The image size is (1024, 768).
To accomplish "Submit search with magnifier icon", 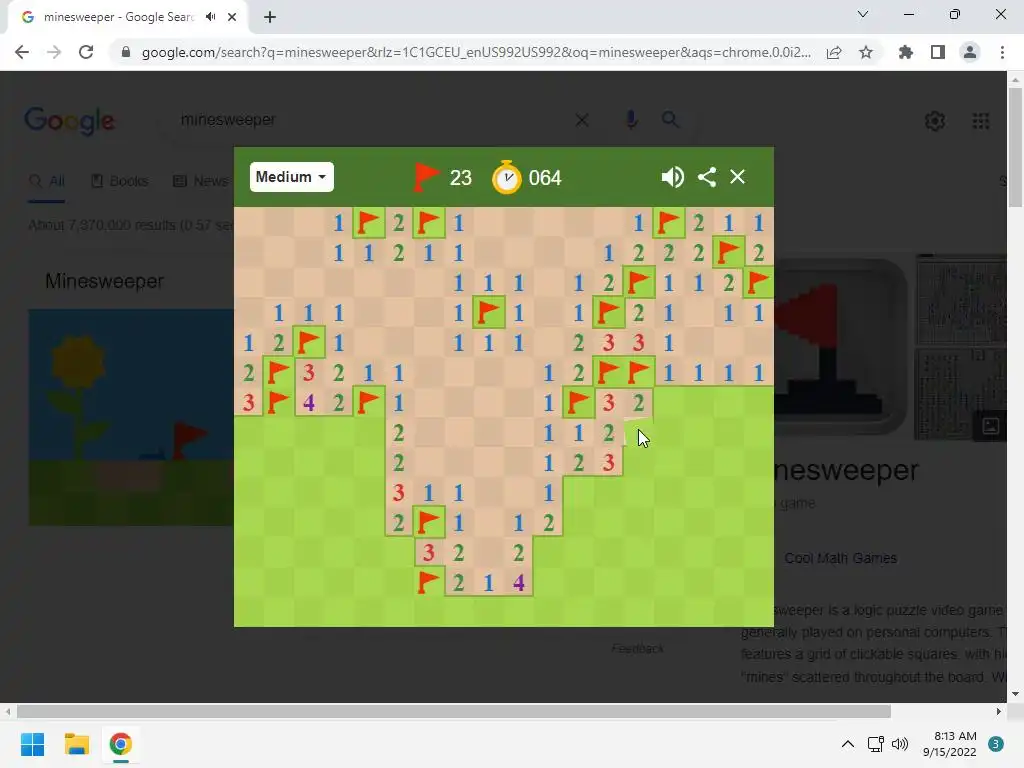I will tap(670, 120).
